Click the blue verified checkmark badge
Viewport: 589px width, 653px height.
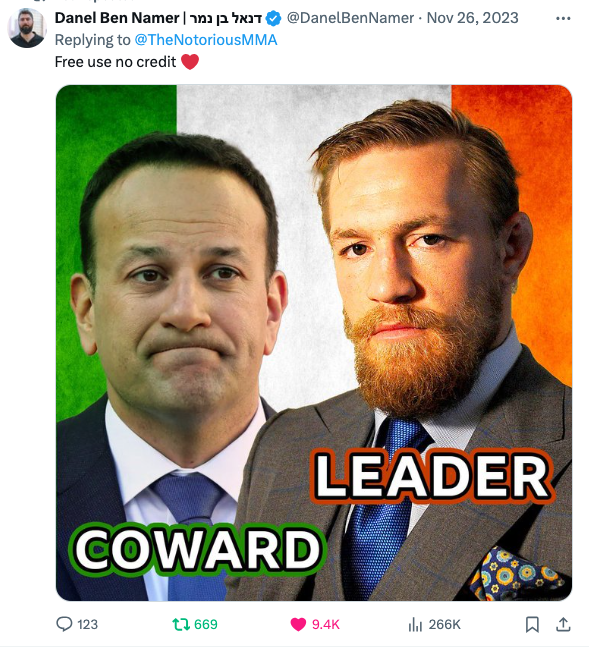tap(273, 18)
